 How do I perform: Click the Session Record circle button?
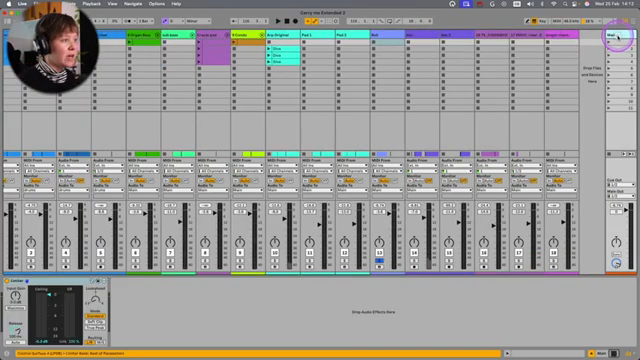tap(336, 21)
